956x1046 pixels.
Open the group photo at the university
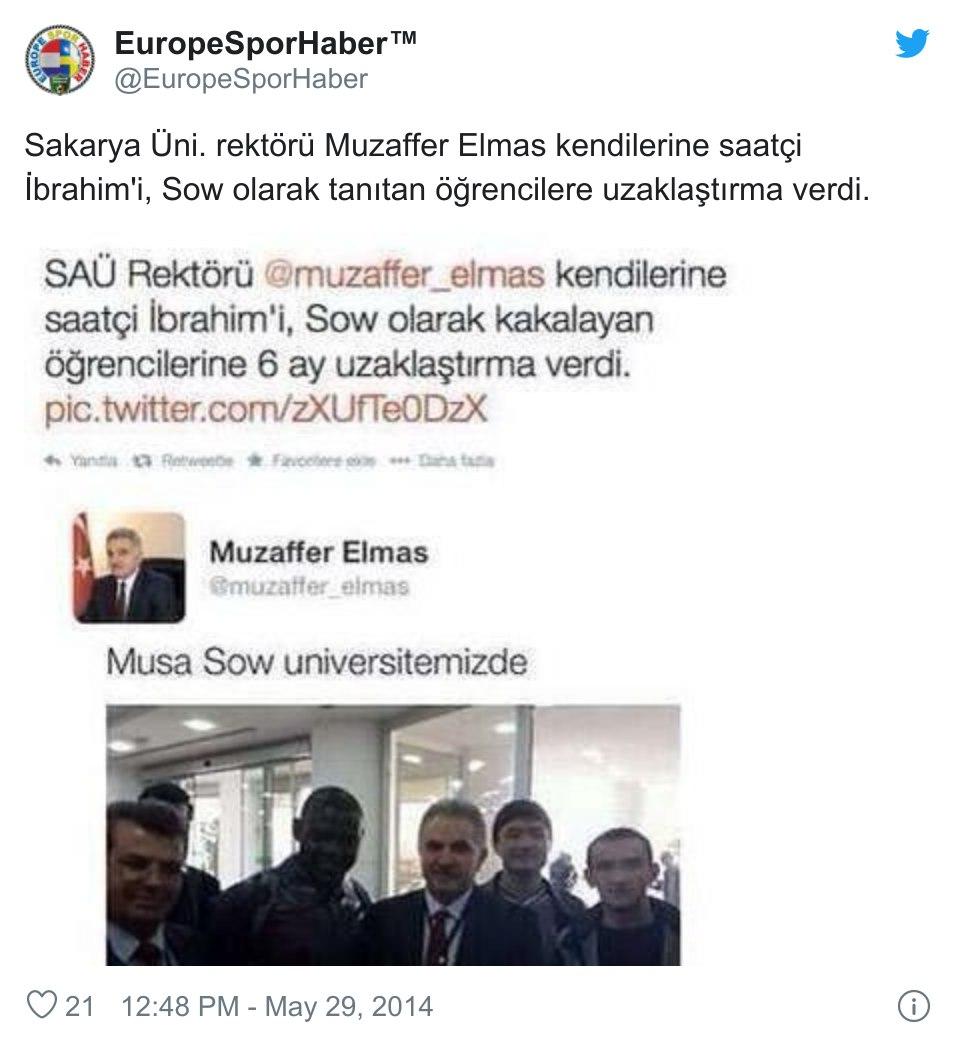(393, 835)
